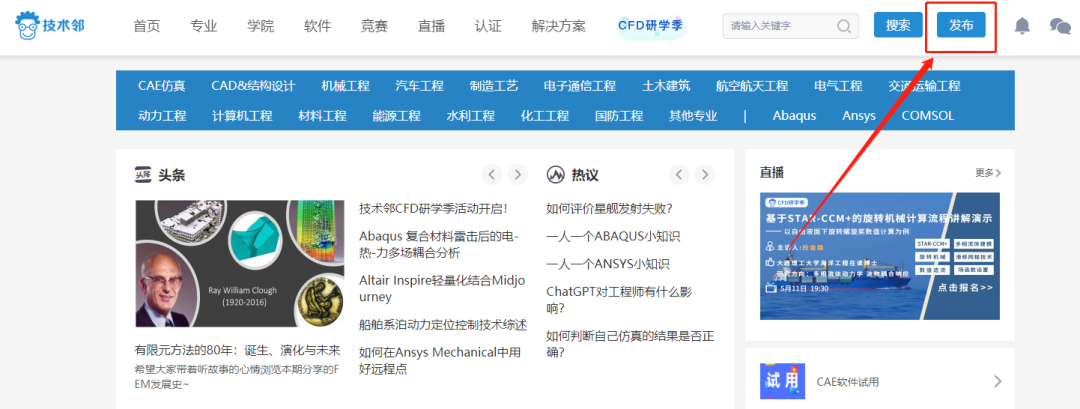The width and height of the screenshot is (1080, 409).
Task: Click CAE软件试用 text label
Action: 848,382
